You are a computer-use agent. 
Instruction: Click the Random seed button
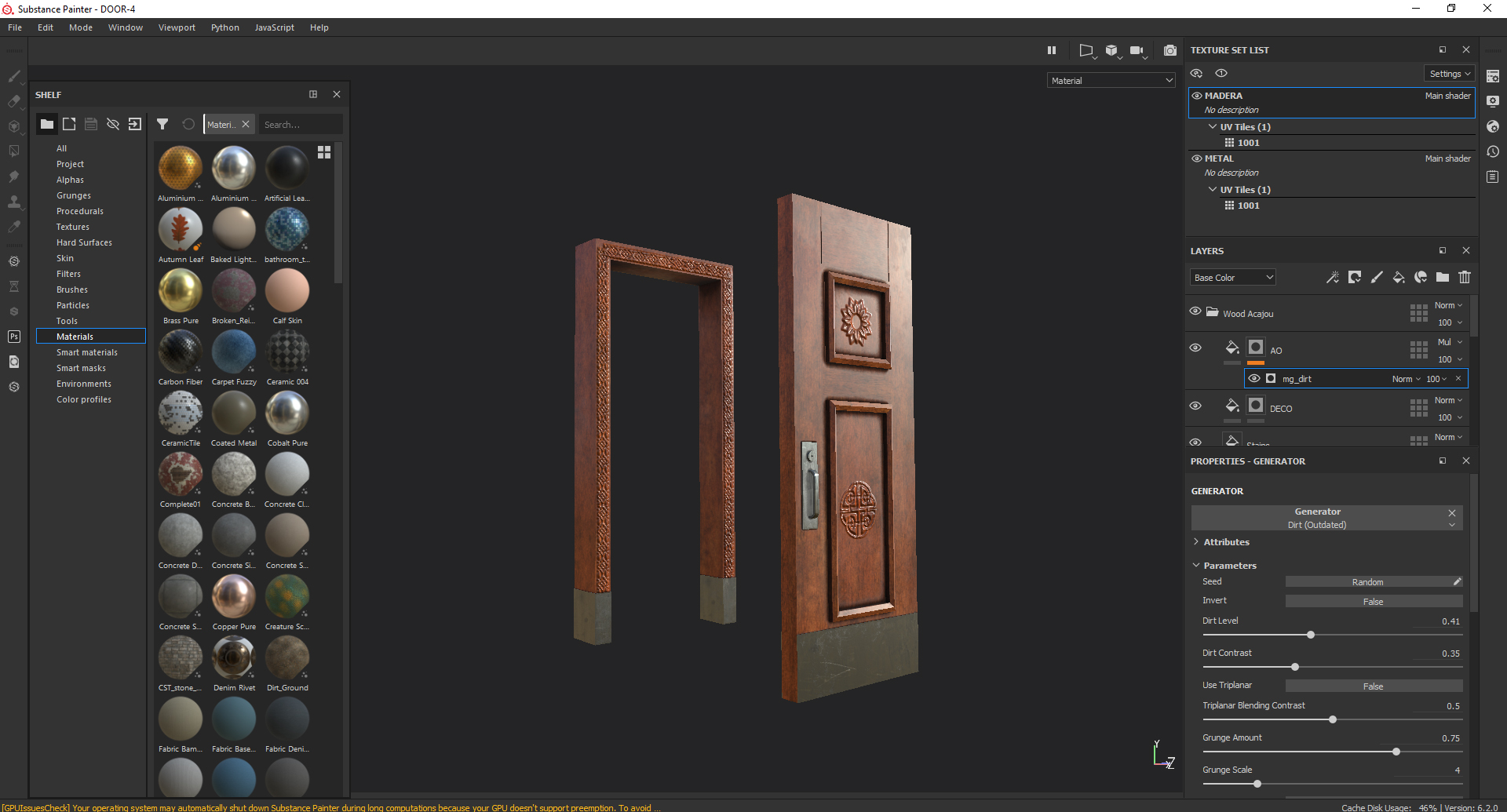(1367, 582)
